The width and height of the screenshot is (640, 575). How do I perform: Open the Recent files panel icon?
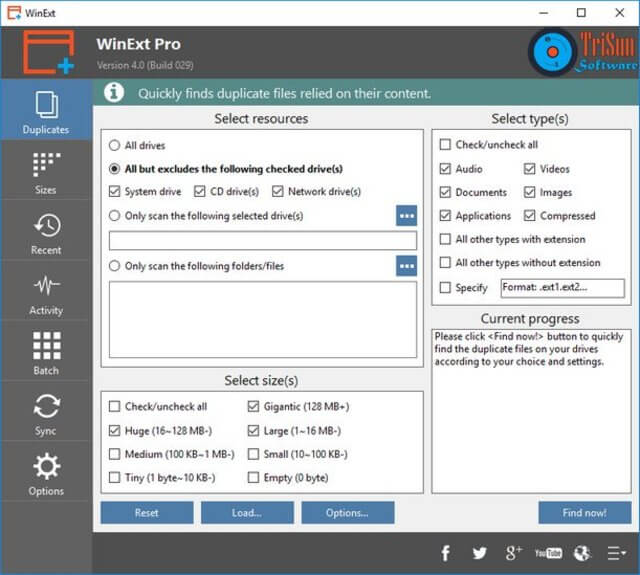click(47, 225)
